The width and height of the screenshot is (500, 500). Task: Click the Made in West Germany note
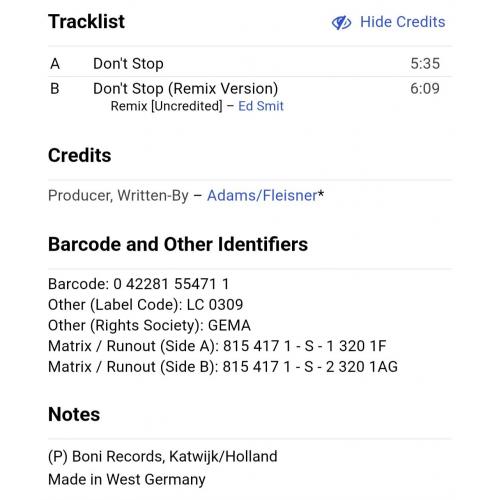[127, 479]
